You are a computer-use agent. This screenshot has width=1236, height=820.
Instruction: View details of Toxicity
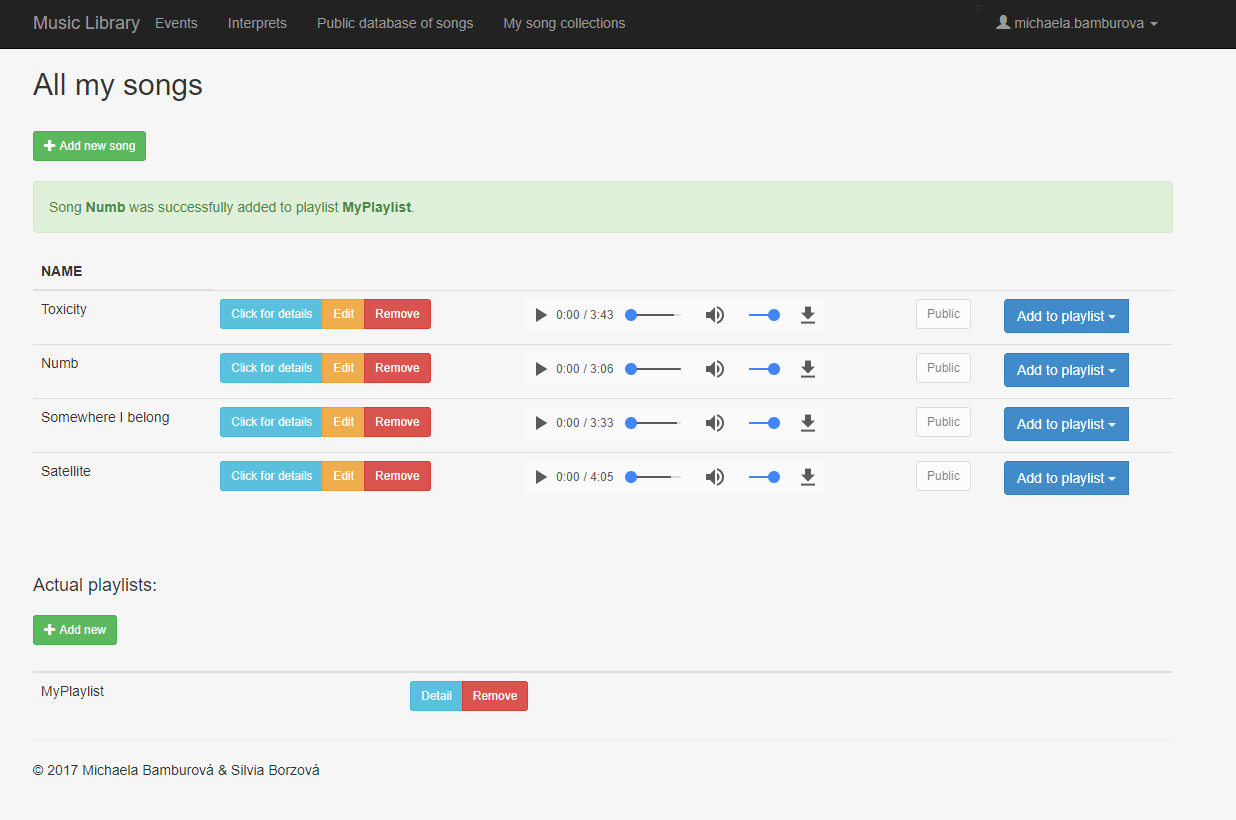[271, 314]
